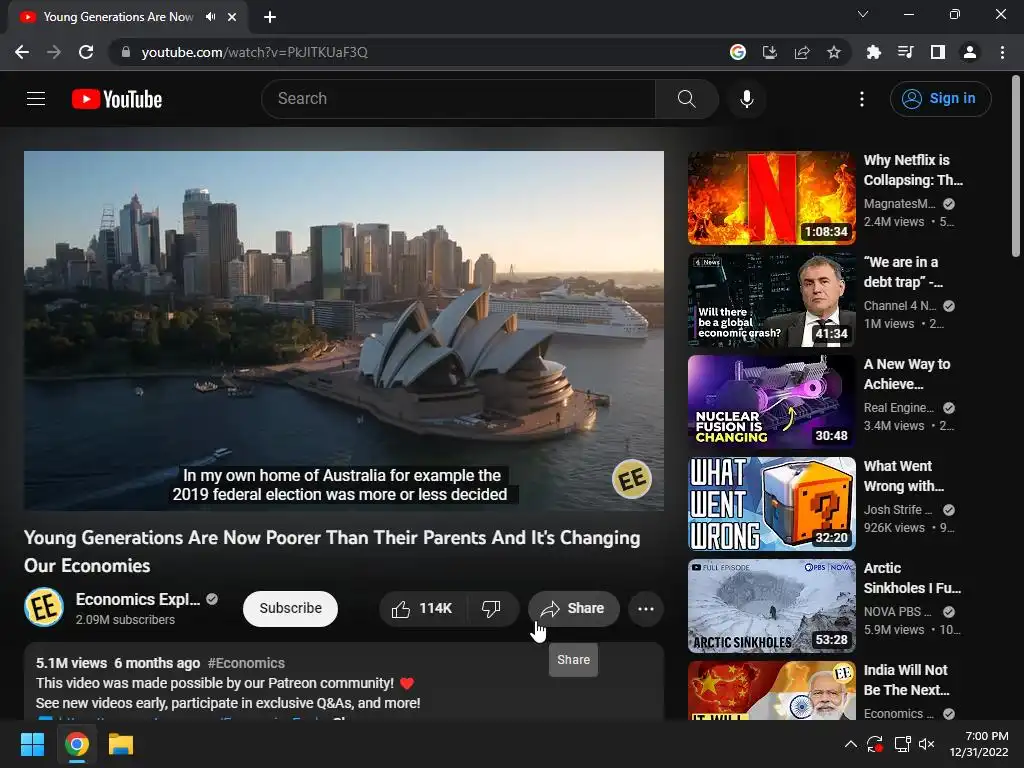Open Arctic Sinkholes video thumbnail
1024x768 pixels.
pyautogui.click(x=771, y=605)
